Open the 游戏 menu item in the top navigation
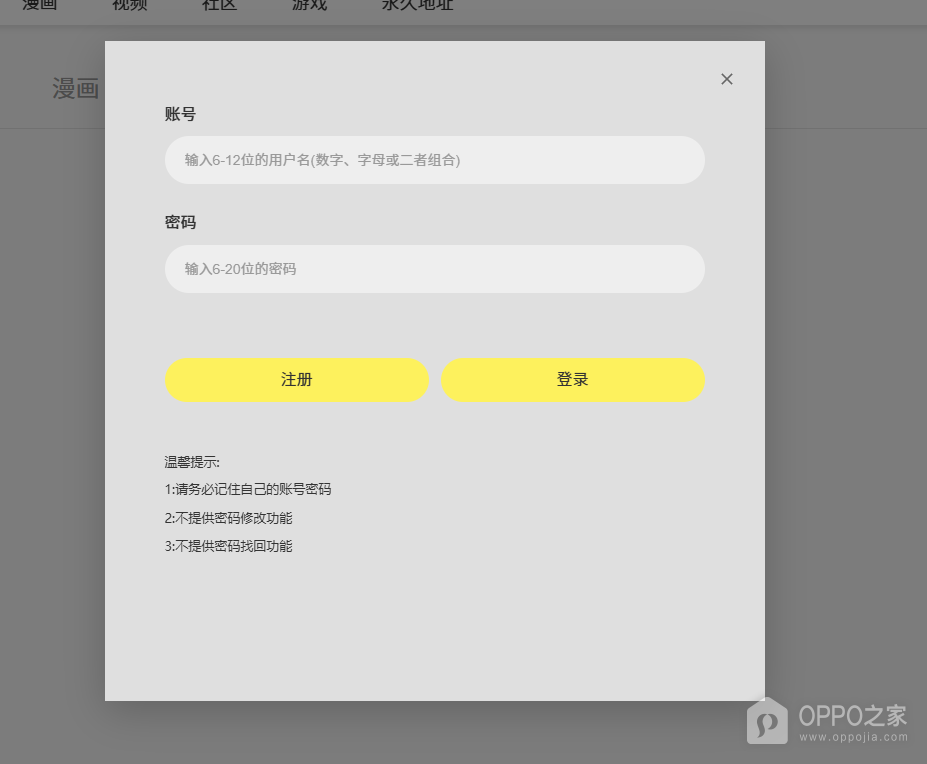 coord(309,5)
